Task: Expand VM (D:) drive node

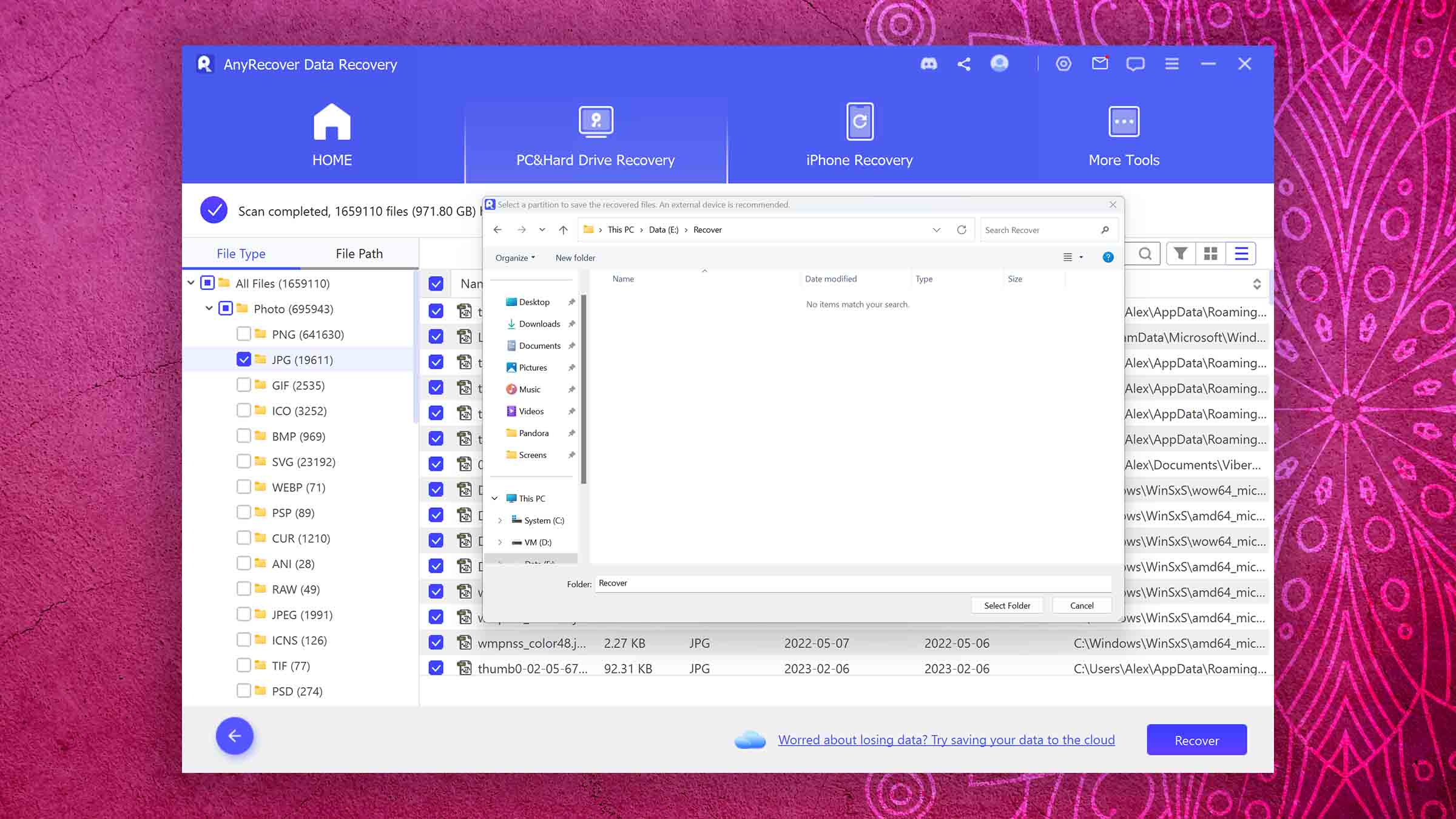Action: coord(500,542)
